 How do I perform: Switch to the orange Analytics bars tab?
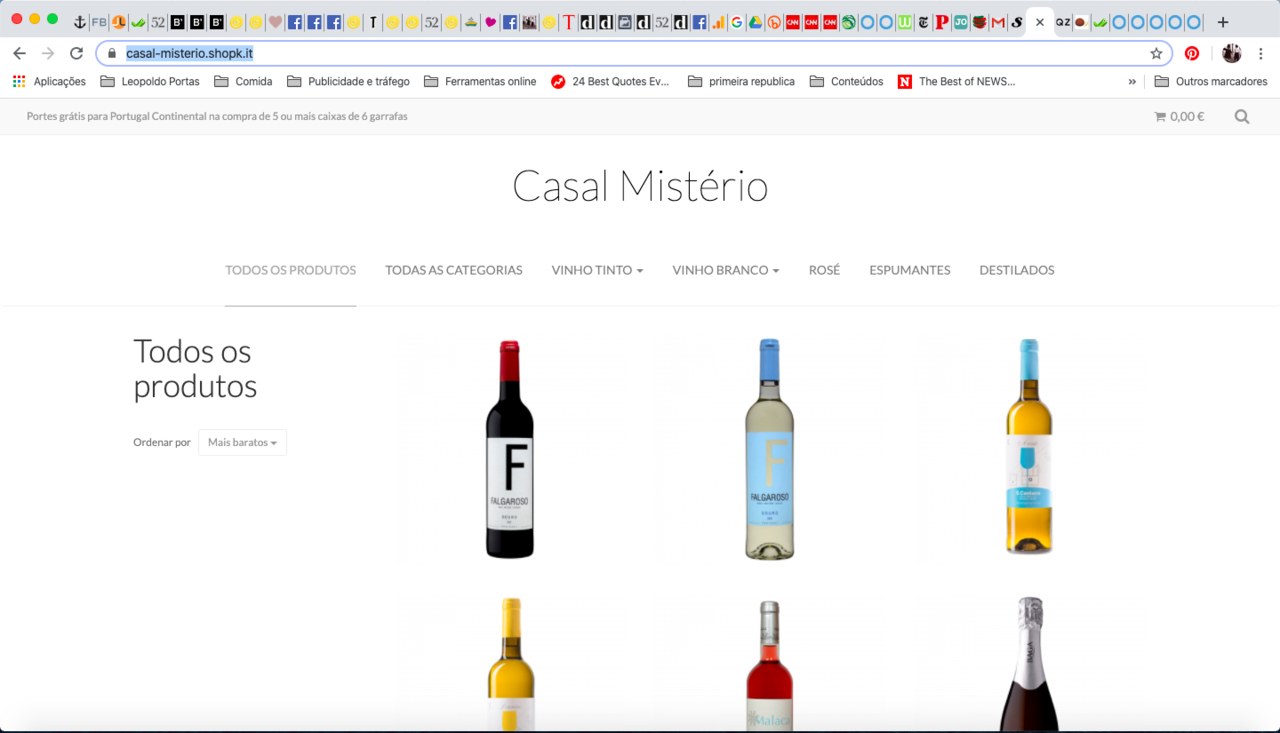coord(718,22)
